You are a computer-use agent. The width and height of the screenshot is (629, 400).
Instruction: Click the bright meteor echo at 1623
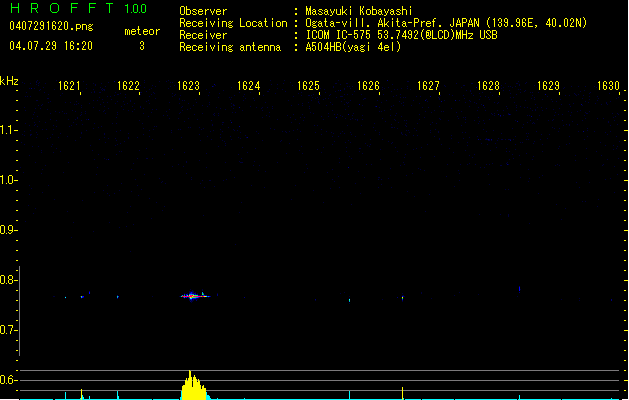[x=195, y=296]
